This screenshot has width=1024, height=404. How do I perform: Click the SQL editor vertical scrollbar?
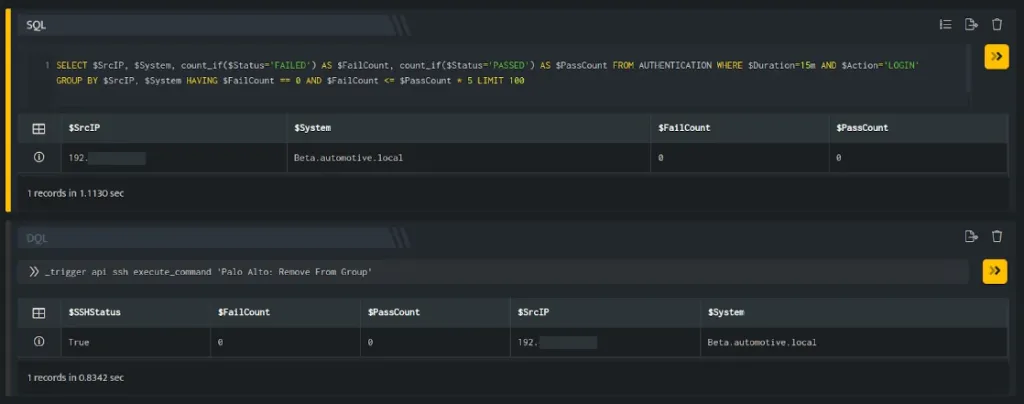(968, 69)
